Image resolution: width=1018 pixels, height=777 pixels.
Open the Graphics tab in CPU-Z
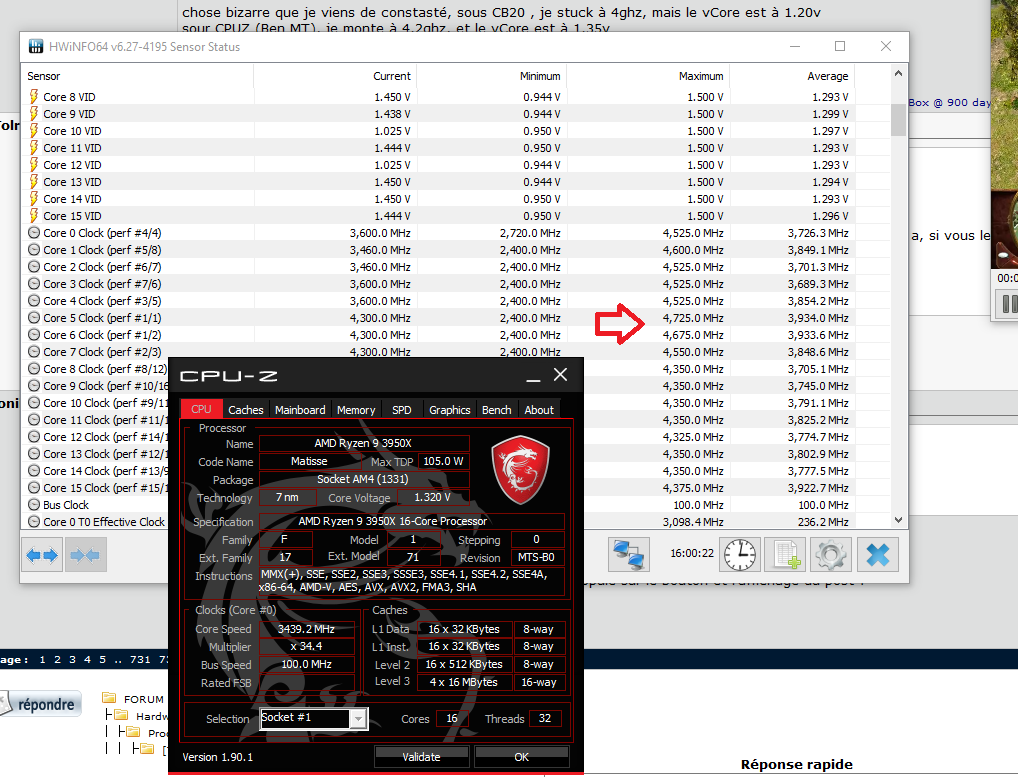pos(449,410)
